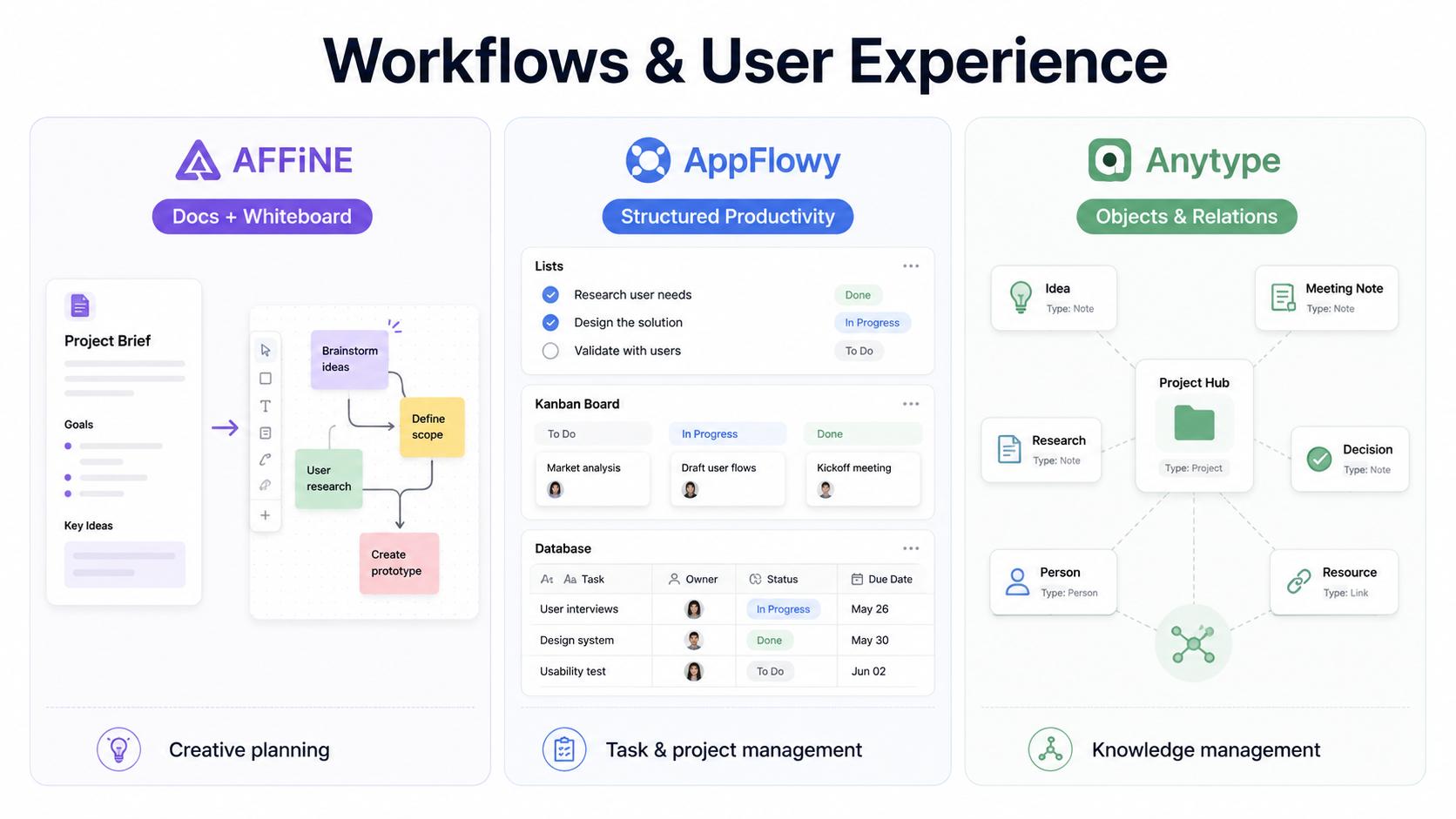
Task: Select the In Progress kanban column header
Action: pyautogui.click(x=727, y=433)
